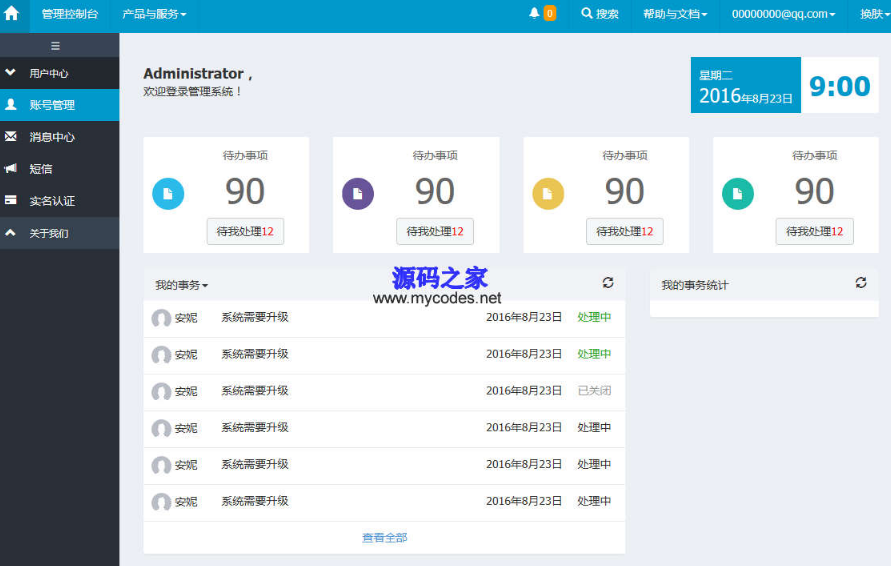Click the blue document circle icon
This screenshot has width=891, height=566.
tap(168, 193)
